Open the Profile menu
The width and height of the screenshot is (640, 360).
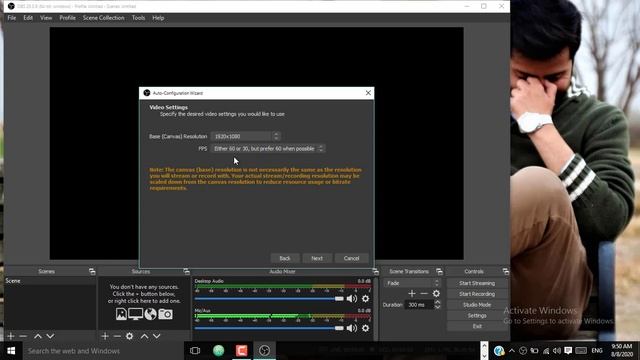click(67, 18)
